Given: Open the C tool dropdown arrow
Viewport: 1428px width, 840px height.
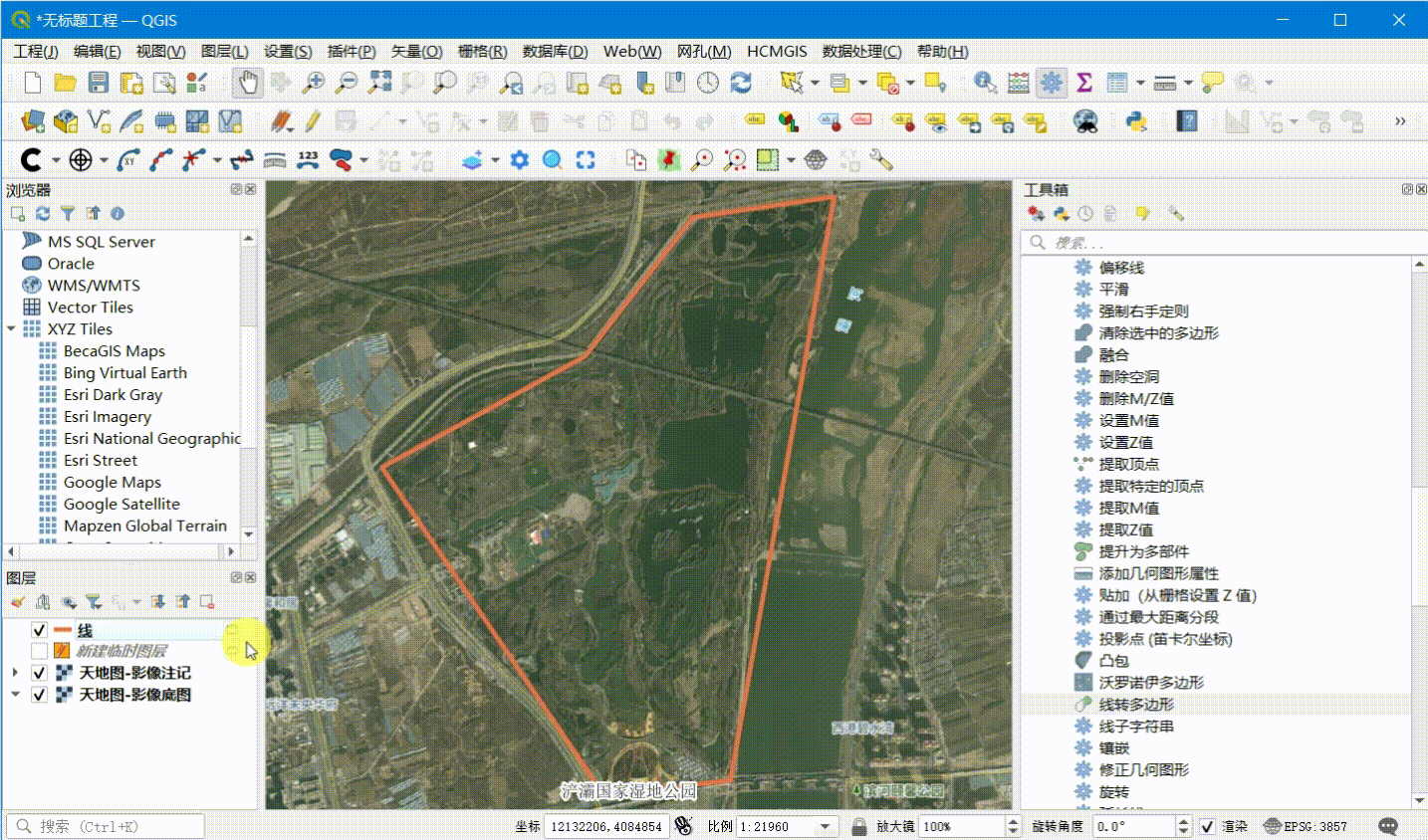Looking at the screenshot, I should (x=56, y=160).
